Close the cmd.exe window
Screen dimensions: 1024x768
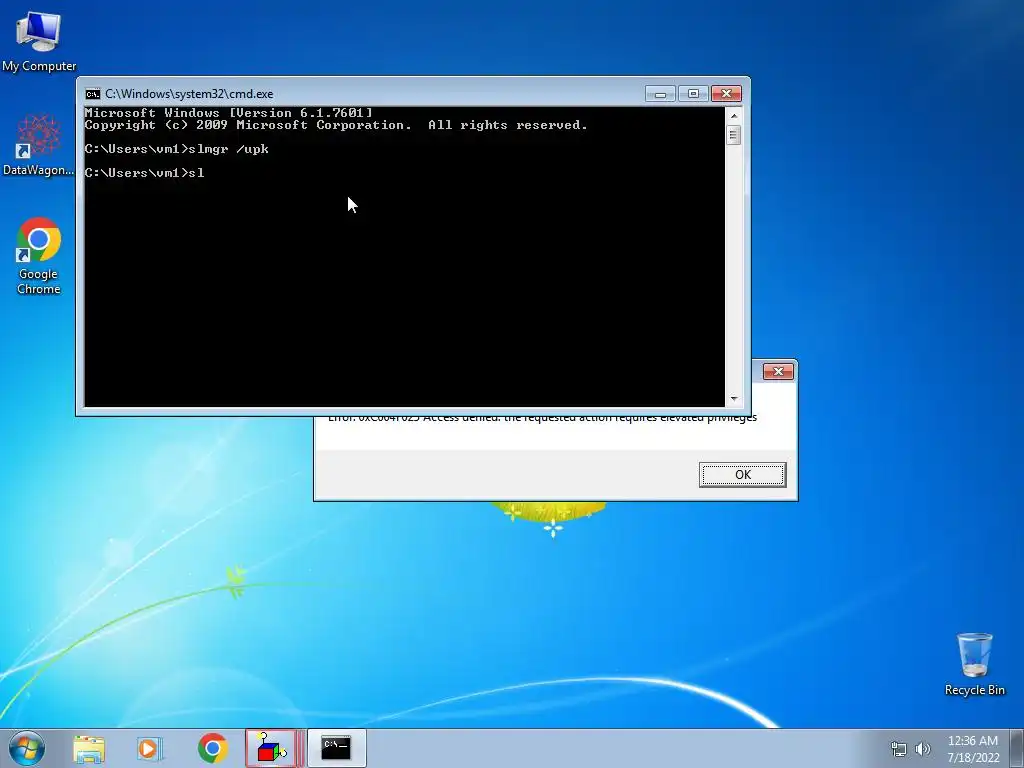(726, 94)
